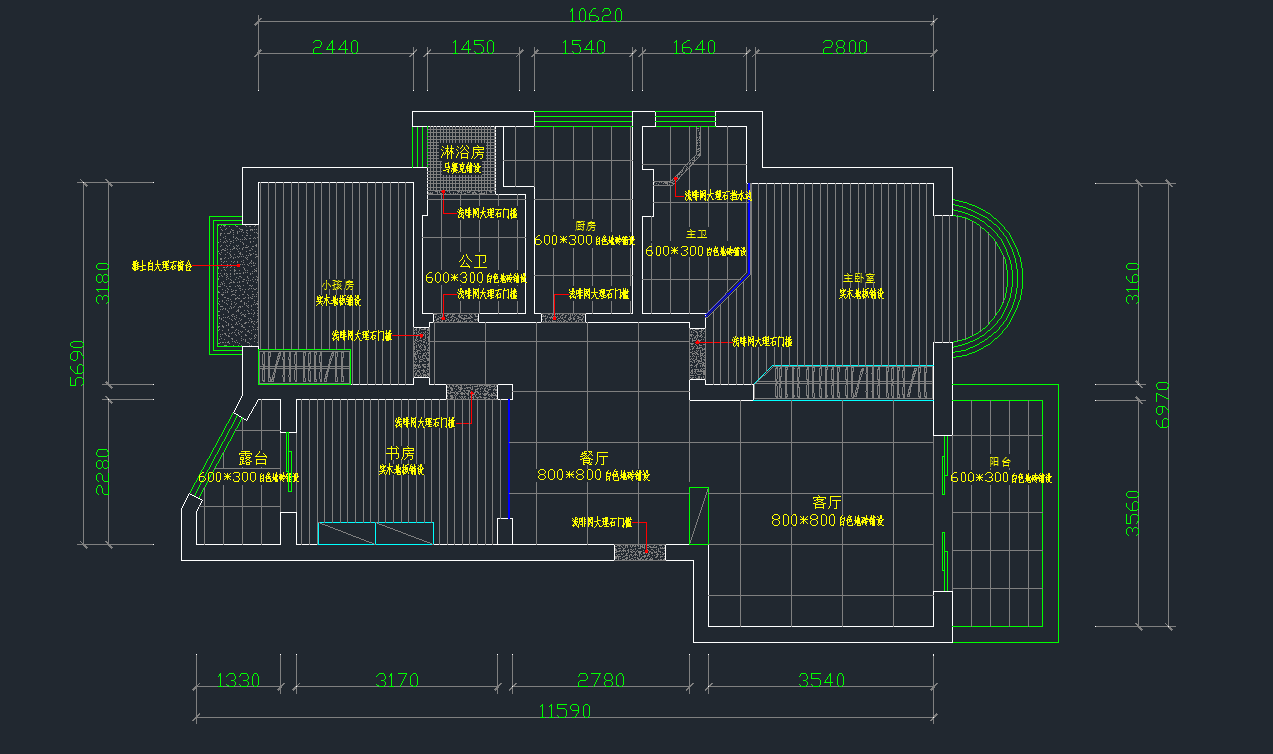Viewport: 1273px width, 754px height.
Task: Click the 小孩房 room label
Action: [x=337, y=285]
